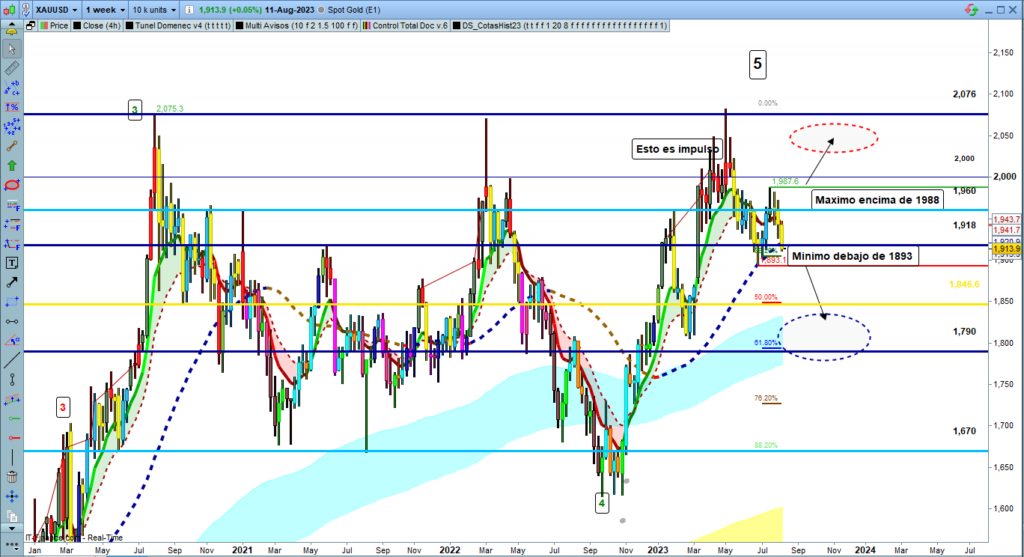The height and width of the screenshot is (557, 1024).
Task: Open the 1 week timeframe dropdown
Action: pyautogui.click(x=104, y=8)
